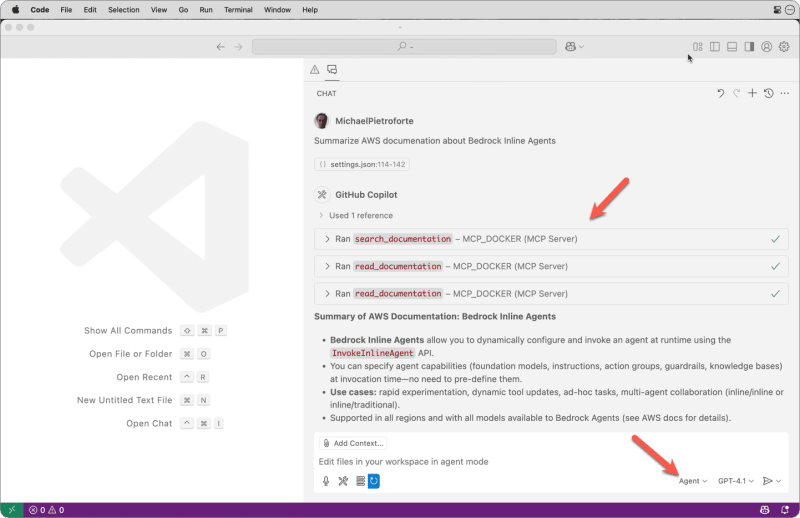Click Open Recent shortcut
The image size is (800, 518).
163,377
